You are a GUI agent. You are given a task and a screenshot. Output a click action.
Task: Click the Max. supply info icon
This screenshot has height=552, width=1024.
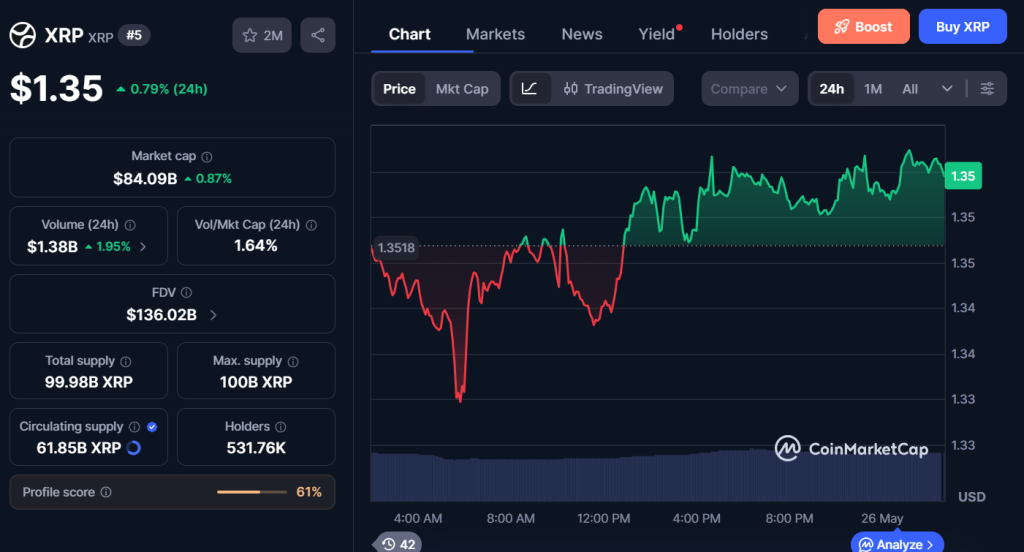point(293,361)
